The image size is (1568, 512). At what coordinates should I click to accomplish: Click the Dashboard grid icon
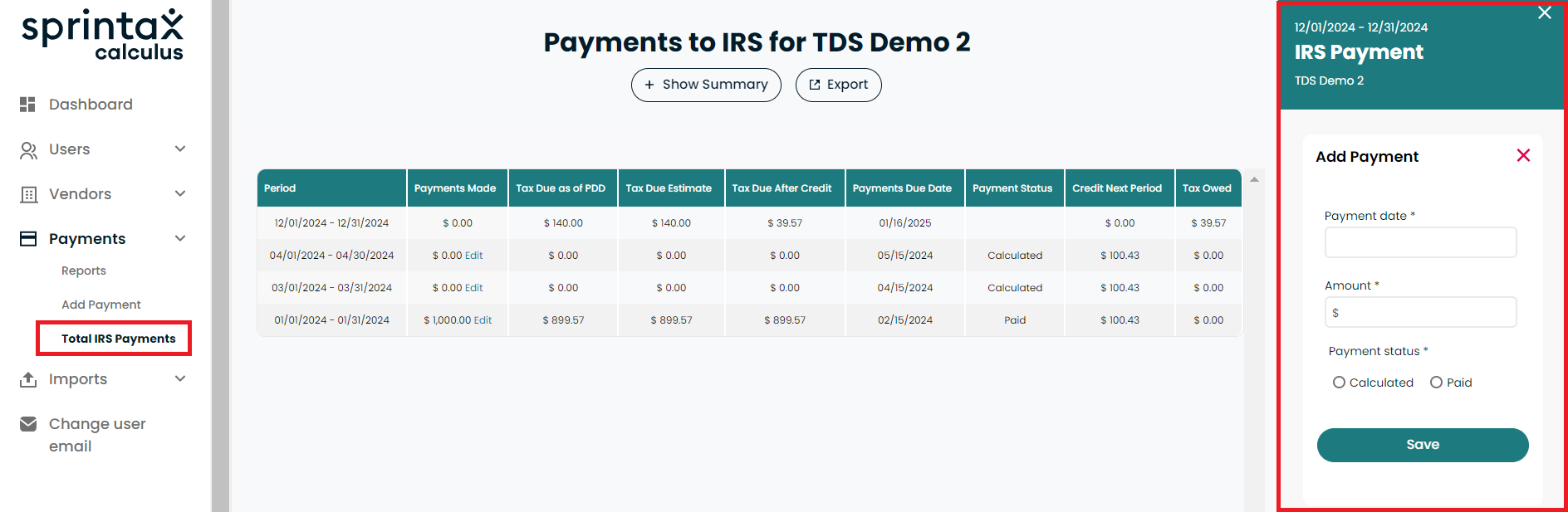click(27, 104)
